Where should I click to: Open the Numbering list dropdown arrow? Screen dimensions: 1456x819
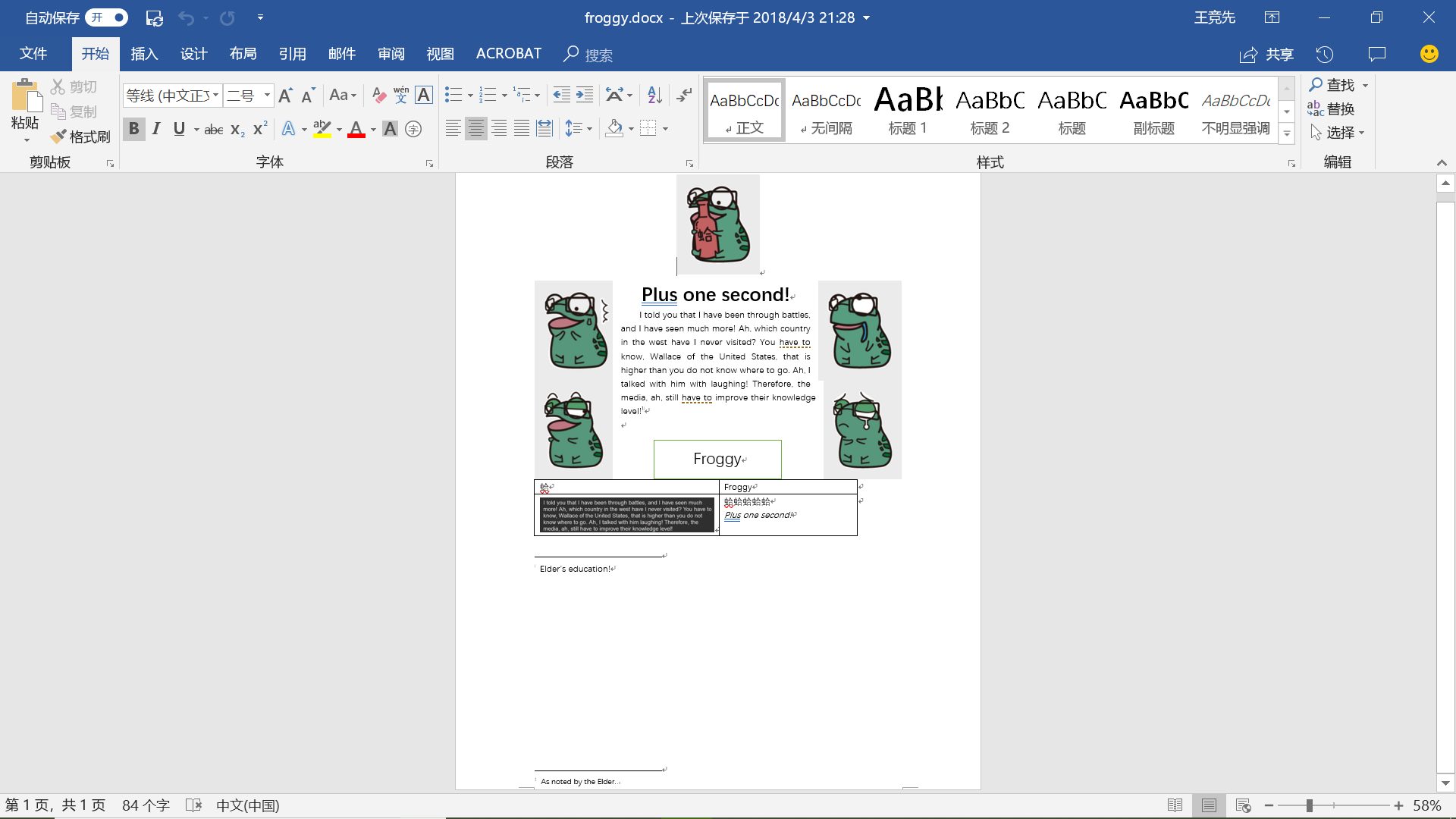click(x=504, y=96)
